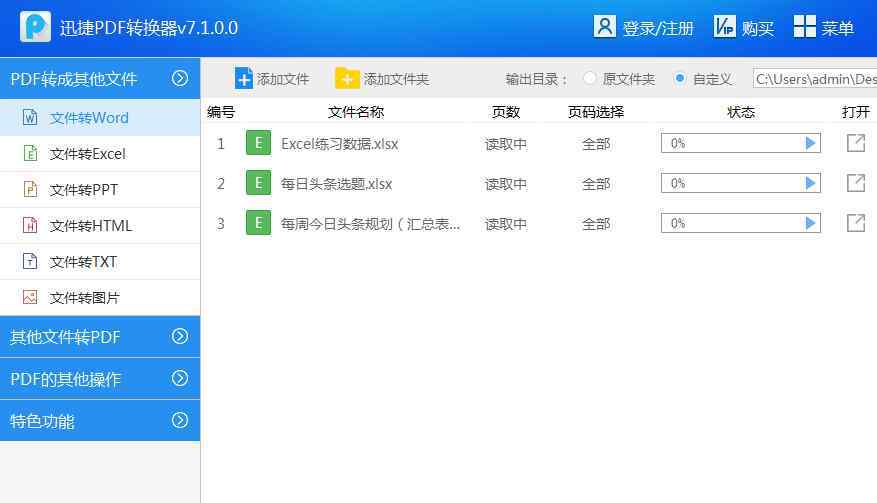The width and height of the screenshot is (877, 503).
Task: Select the file name 每日头条选题.xlsx
Action: 336,184
